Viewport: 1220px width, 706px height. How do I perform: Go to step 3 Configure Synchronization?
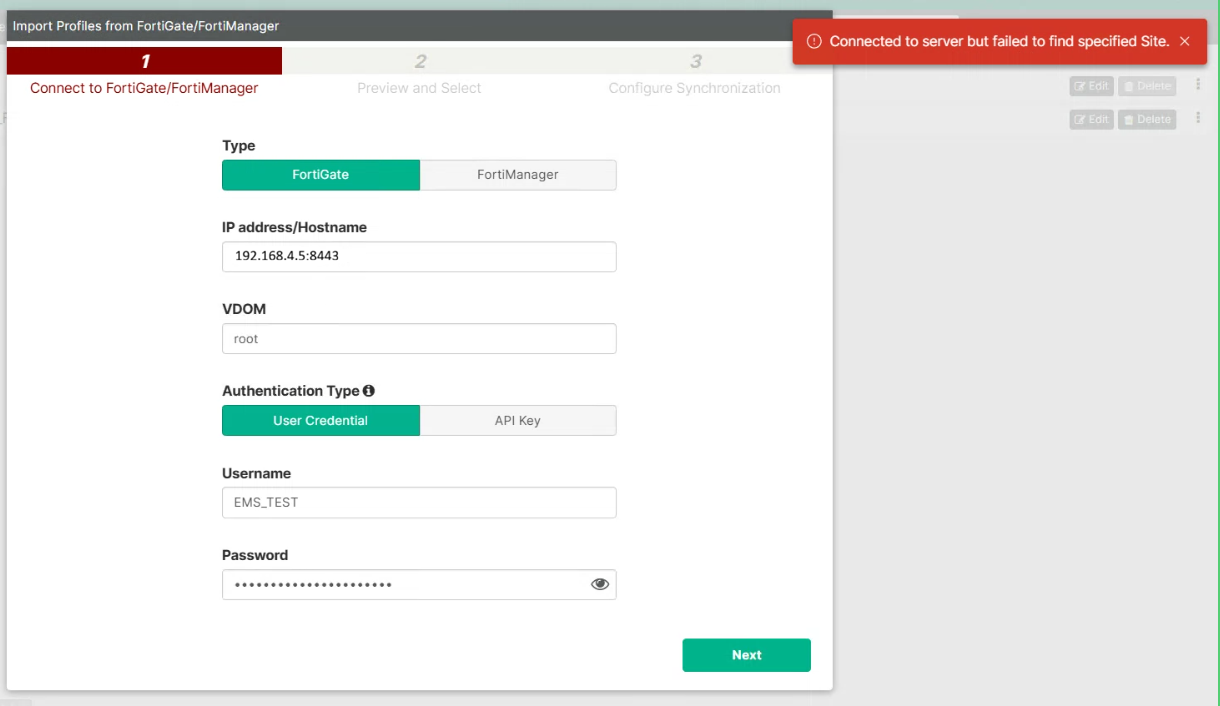[695, 74]
